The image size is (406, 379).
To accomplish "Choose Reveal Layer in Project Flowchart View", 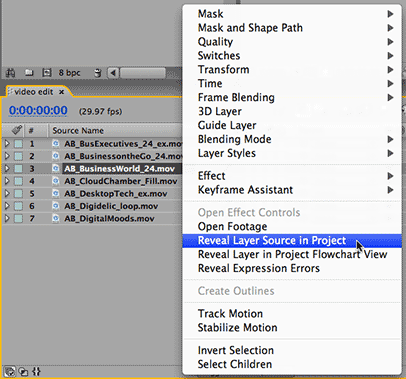I will [x=292, y=254].
